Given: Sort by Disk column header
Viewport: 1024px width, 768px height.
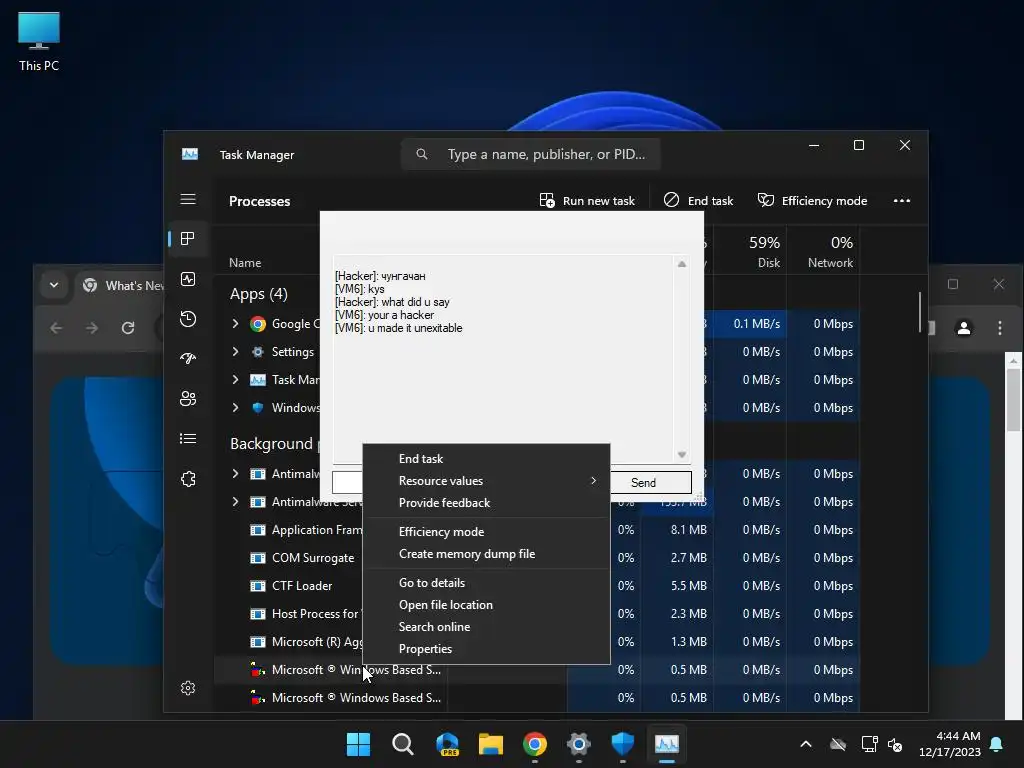Looking at the screenshot, I should 750,251.
